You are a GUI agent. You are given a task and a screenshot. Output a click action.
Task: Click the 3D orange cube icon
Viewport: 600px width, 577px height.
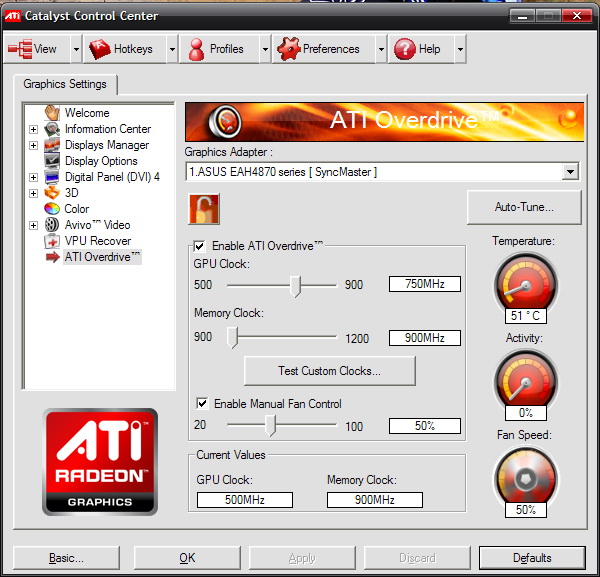click(52, 193)
